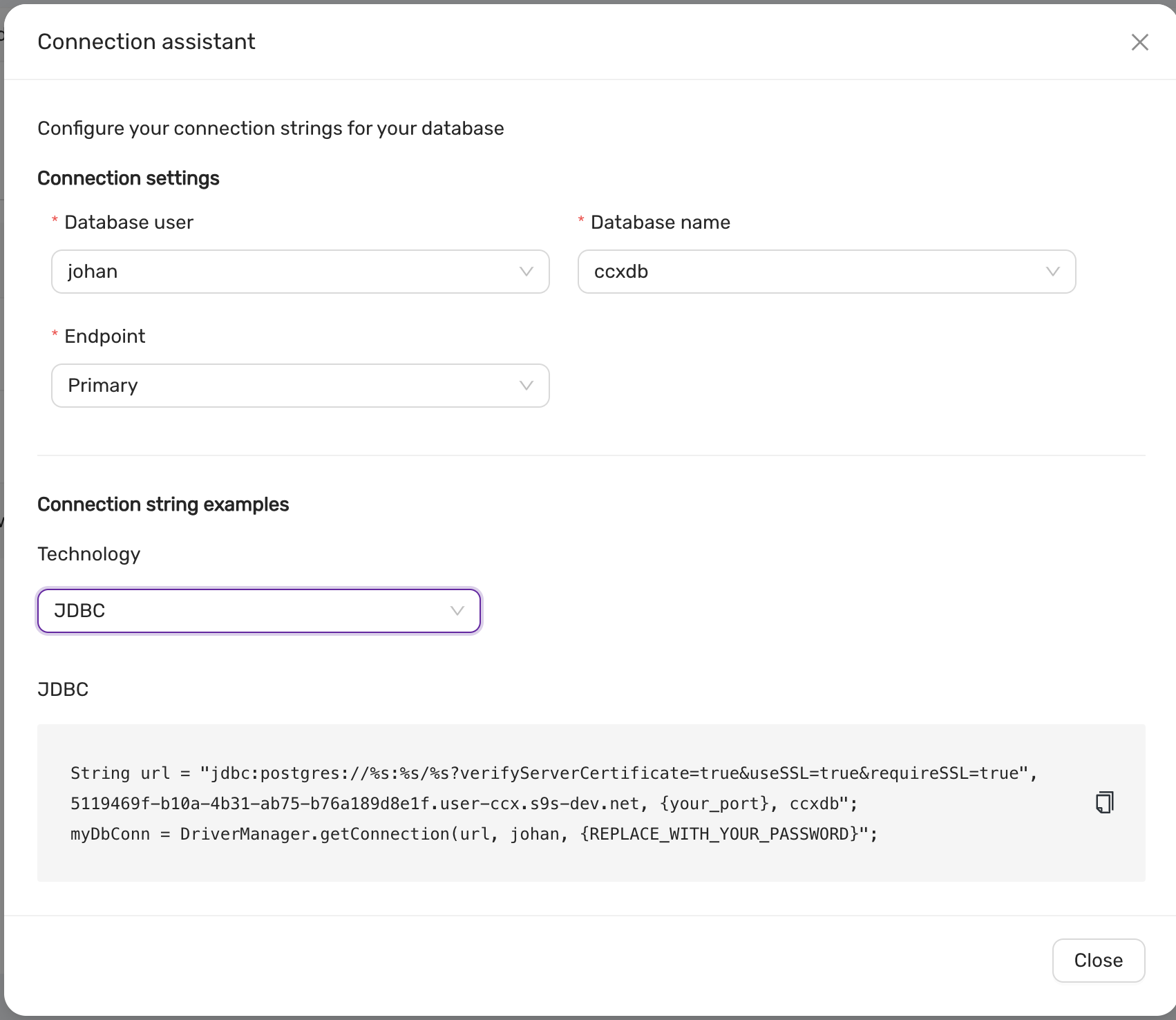Open the Technology dropdown showing JDBC
This screenshot has width=1176, height=1020.
tap(258, 610)
